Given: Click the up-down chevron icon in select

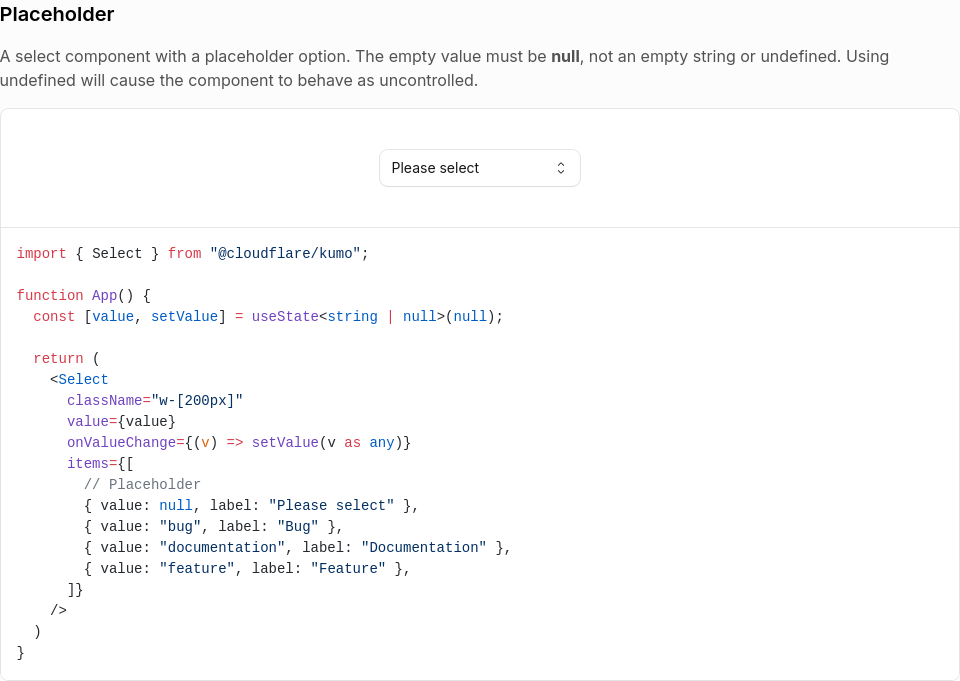Looking at the screenshot, I should point(561,168).
